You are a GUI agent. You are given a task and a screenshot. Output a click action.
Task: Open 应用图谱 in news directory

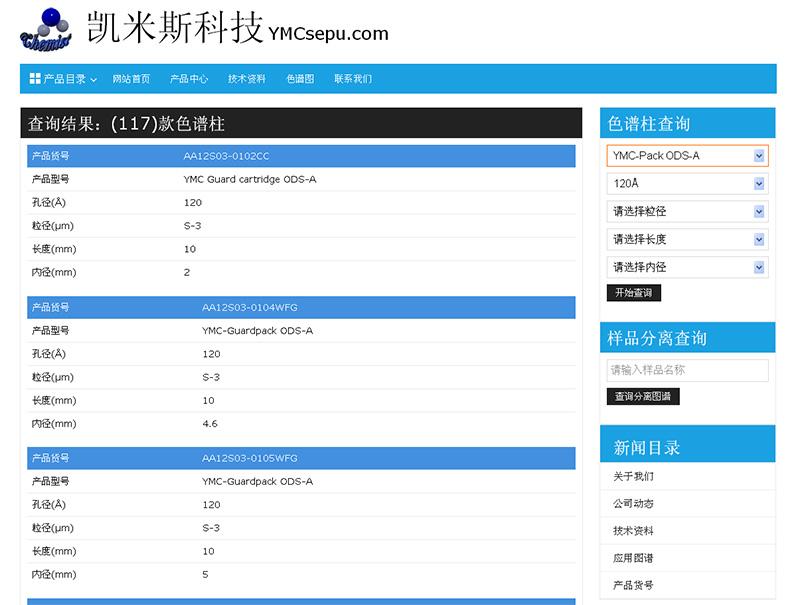(633, 558)
